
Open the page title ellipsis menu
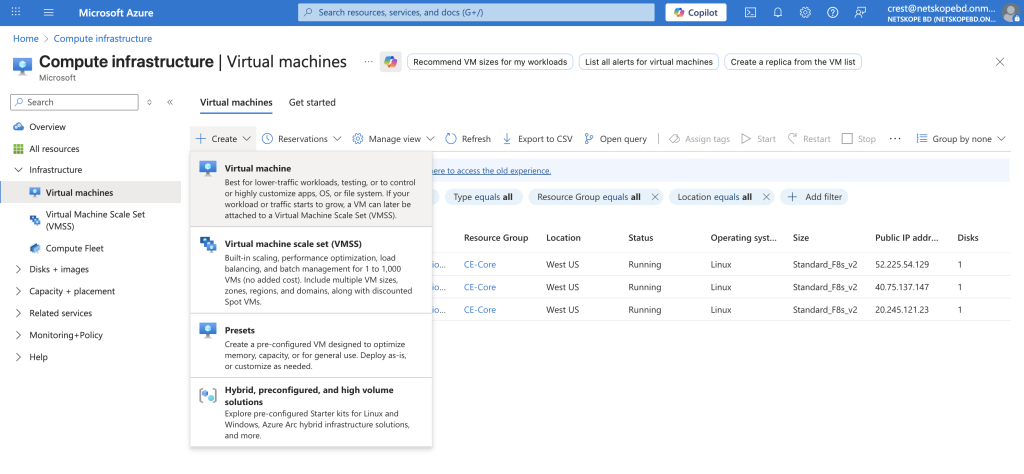(x=368, y=61)
